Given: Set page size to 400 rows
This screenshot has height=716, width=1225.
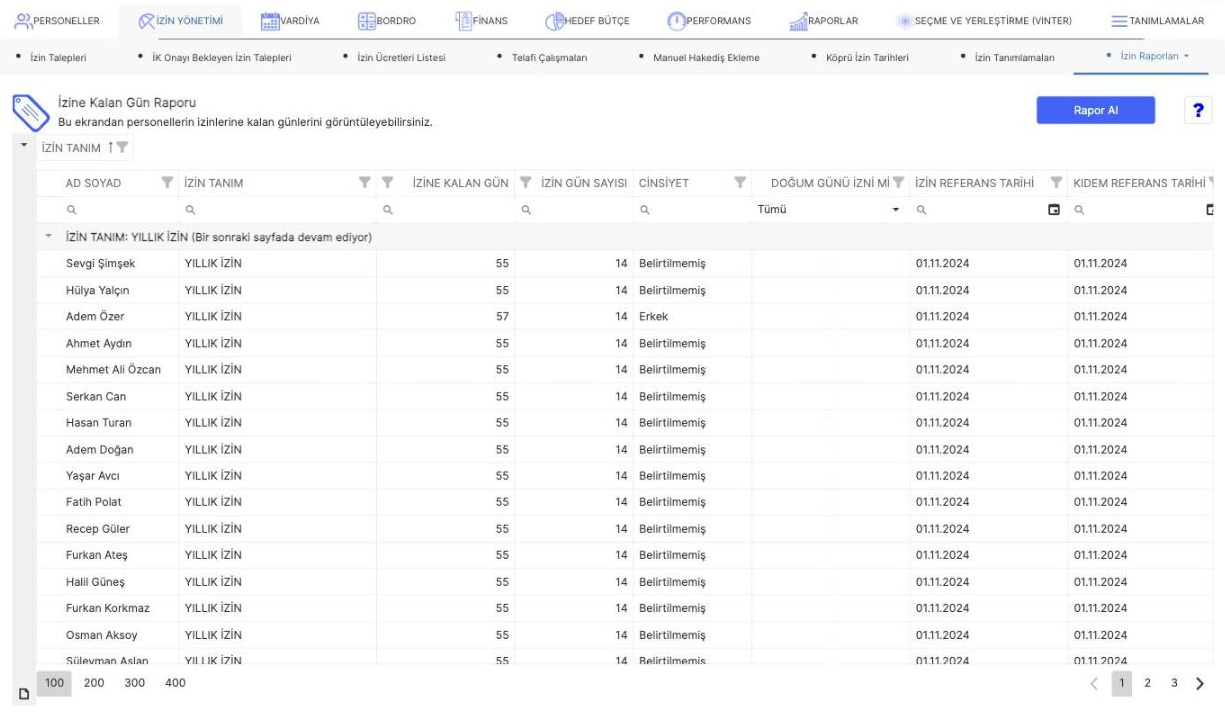Looking at the screenshot, I should click(175, 683).
